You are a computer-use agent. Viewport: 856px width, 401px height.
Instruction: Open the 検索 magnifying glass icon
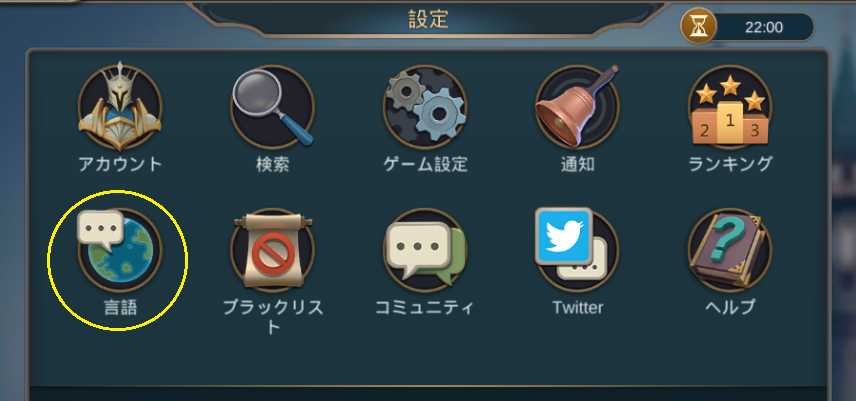(x=272, y=107)
